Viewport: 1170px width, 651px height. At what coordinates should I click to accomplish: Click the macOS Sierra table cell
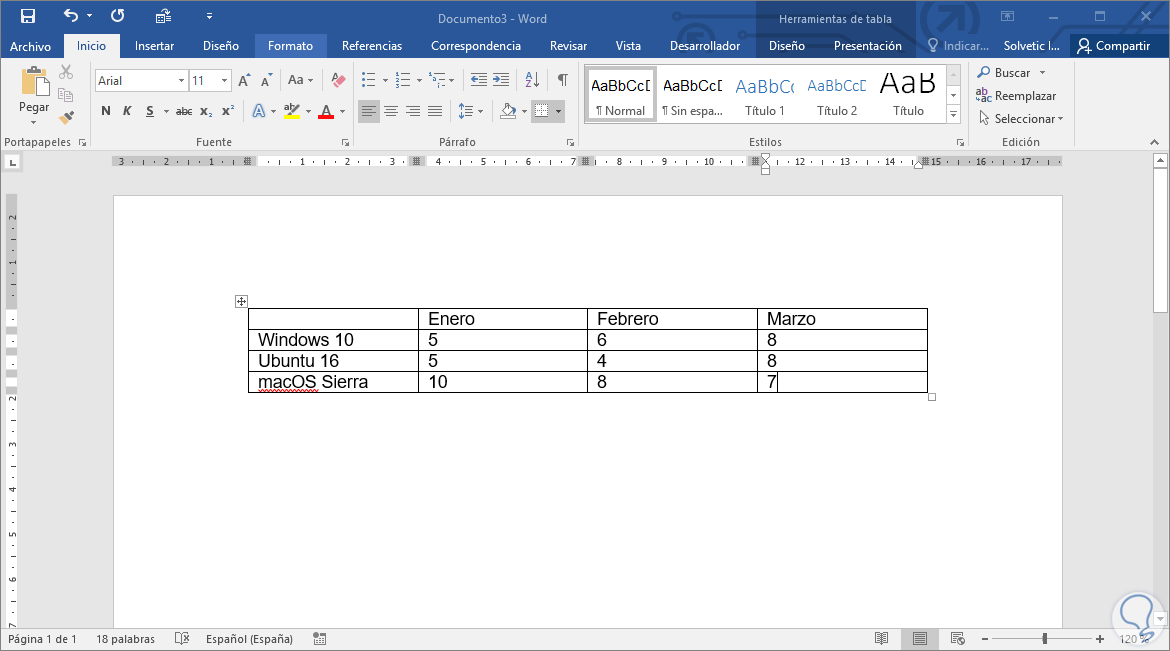[x=333, y=382]
